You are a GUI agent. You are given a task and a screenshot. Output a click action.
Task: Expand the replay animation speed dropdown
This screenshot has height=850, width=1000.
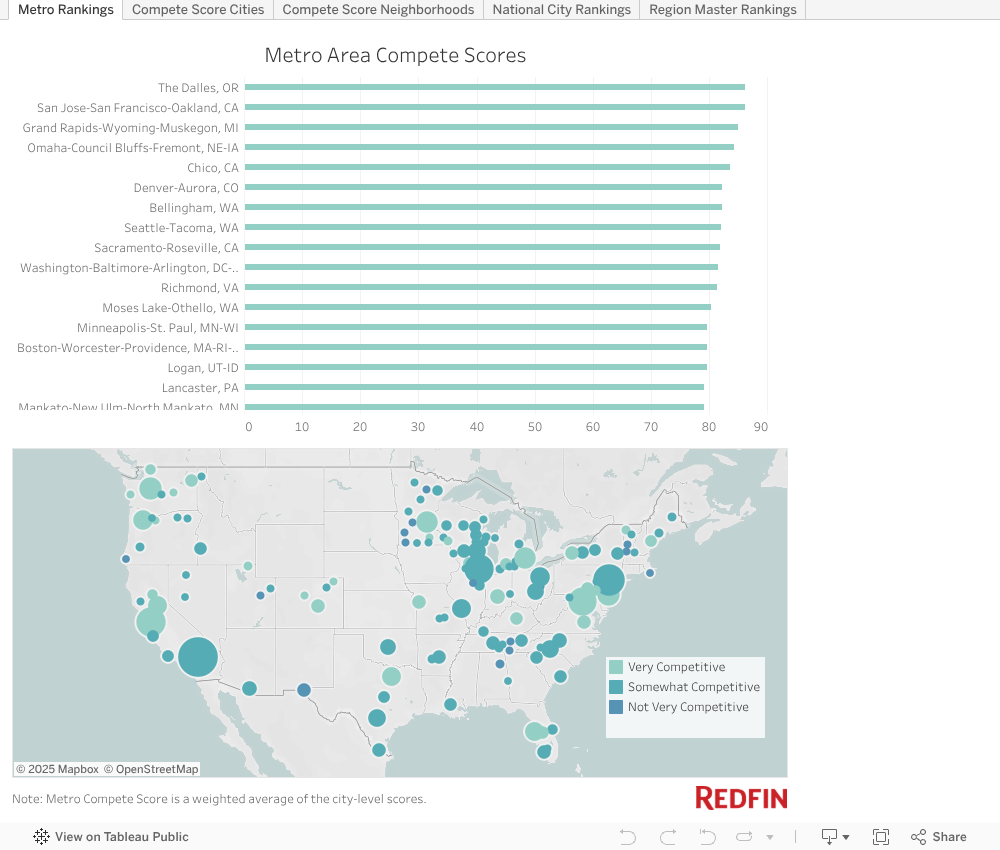coord(770,837)
